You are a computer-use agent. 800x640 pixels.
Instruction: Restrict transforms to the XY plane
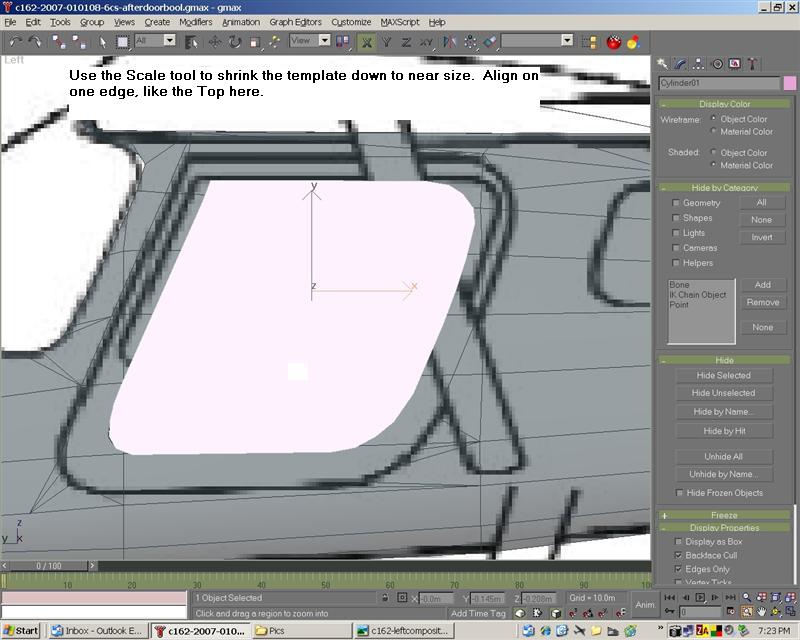[x=427, y=42]
